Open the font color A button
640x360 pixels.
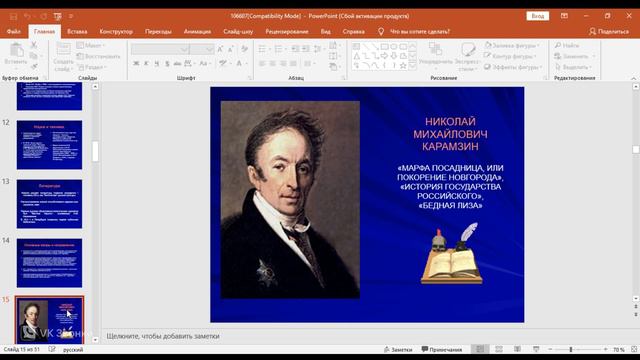239,63
